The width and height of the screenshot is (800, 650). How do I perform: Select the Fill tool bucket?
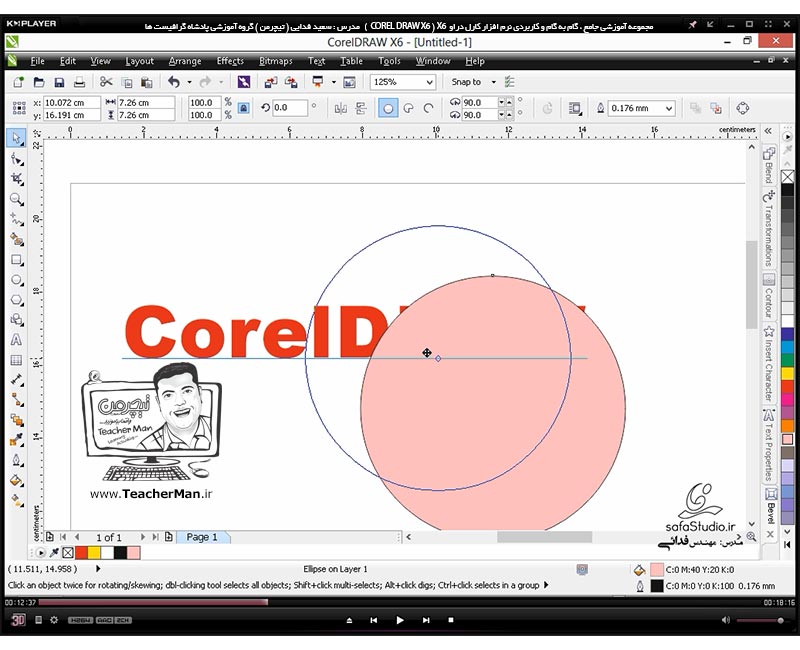17,480
